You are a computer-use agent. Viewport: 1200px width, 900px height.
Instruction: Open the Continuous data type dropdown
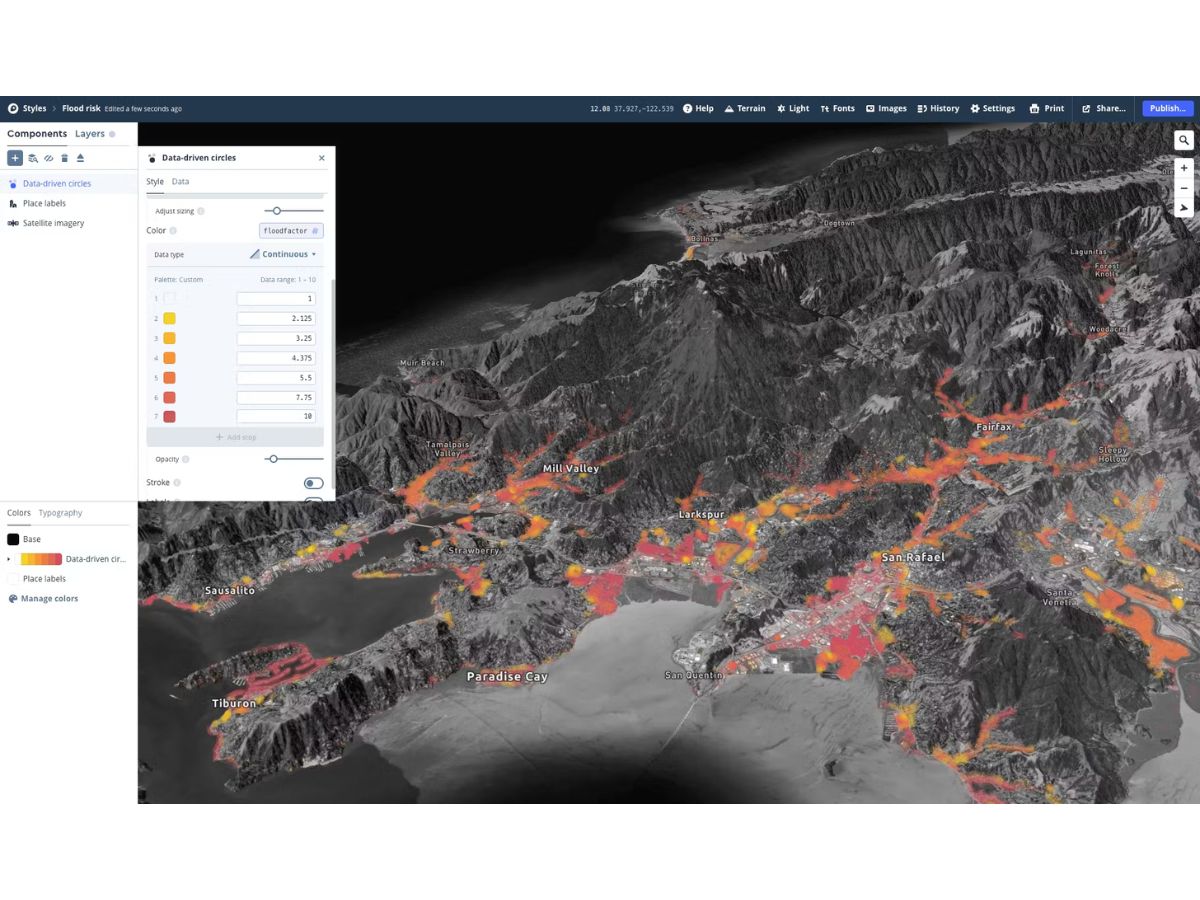[x=284, y=254]
